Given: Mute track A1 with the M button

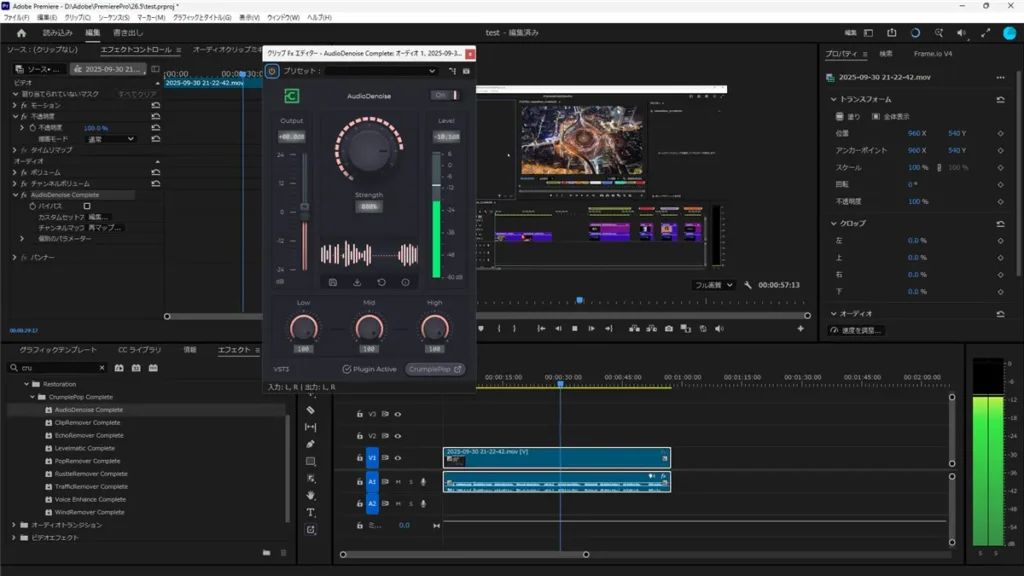Looking at the screenshot, I should point(398,482).
